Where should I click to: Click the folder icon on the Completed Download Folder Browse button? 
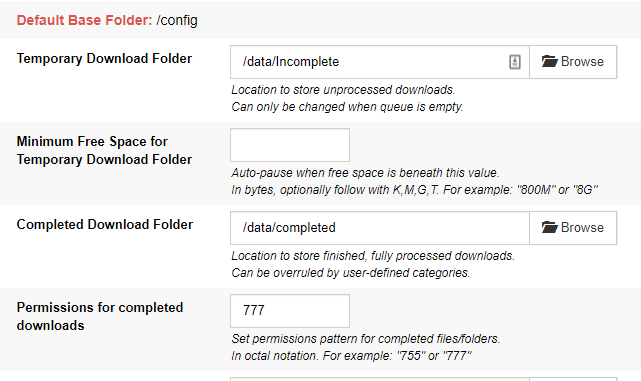coord(550,227)
